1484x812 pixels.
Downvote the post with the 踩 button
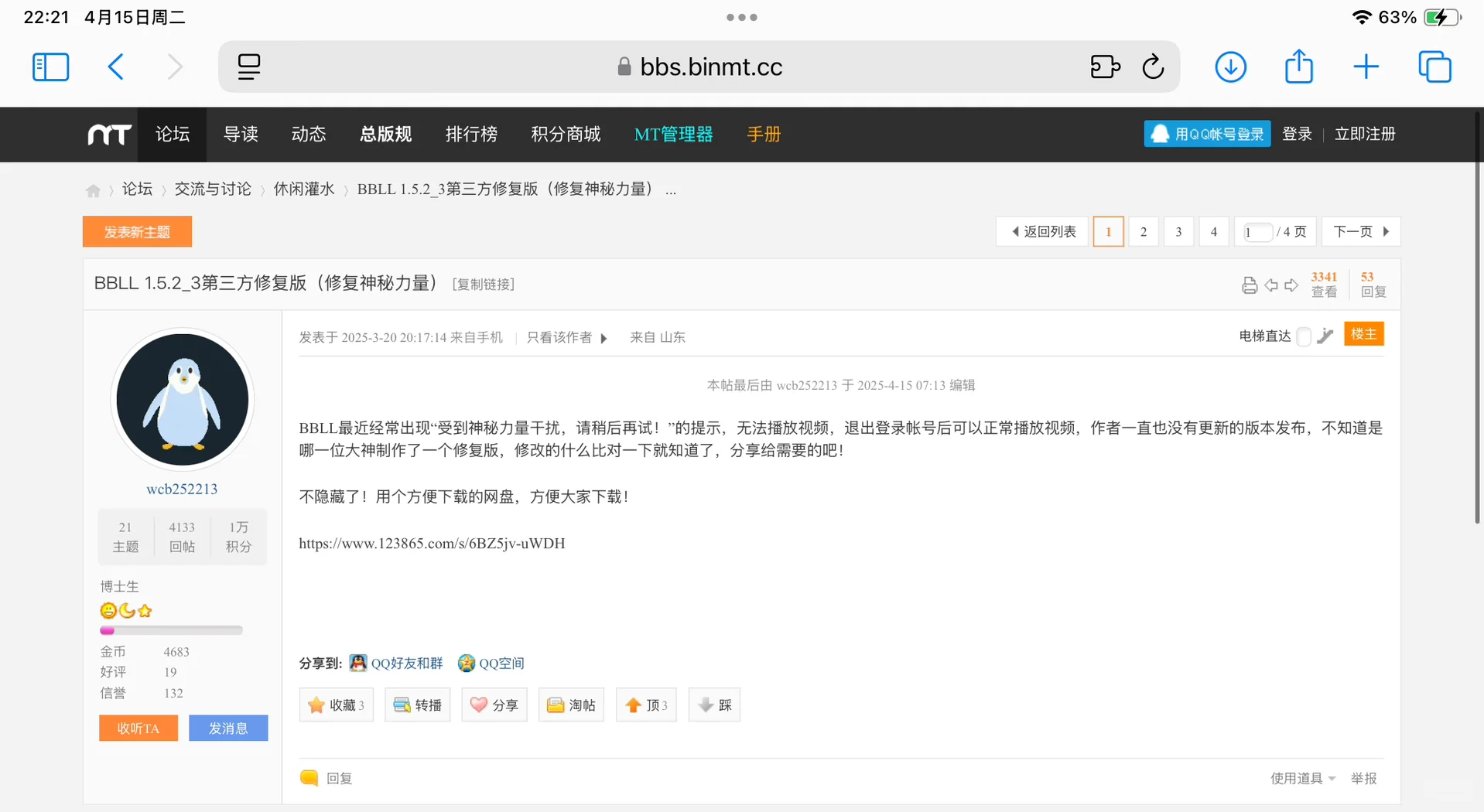click(713, 705)
